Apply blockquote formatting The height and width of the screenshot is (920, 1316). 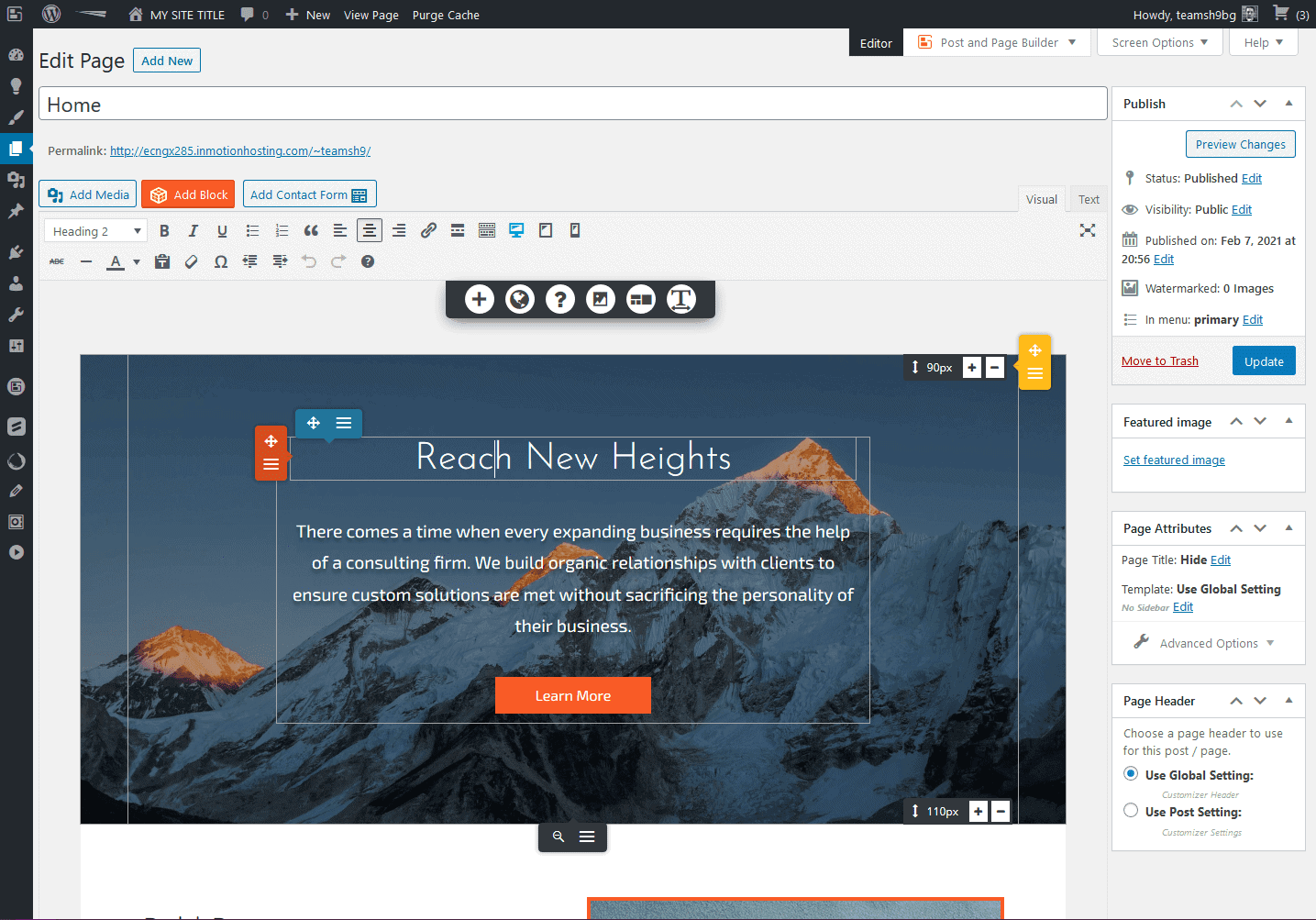(x=311, y=231)
